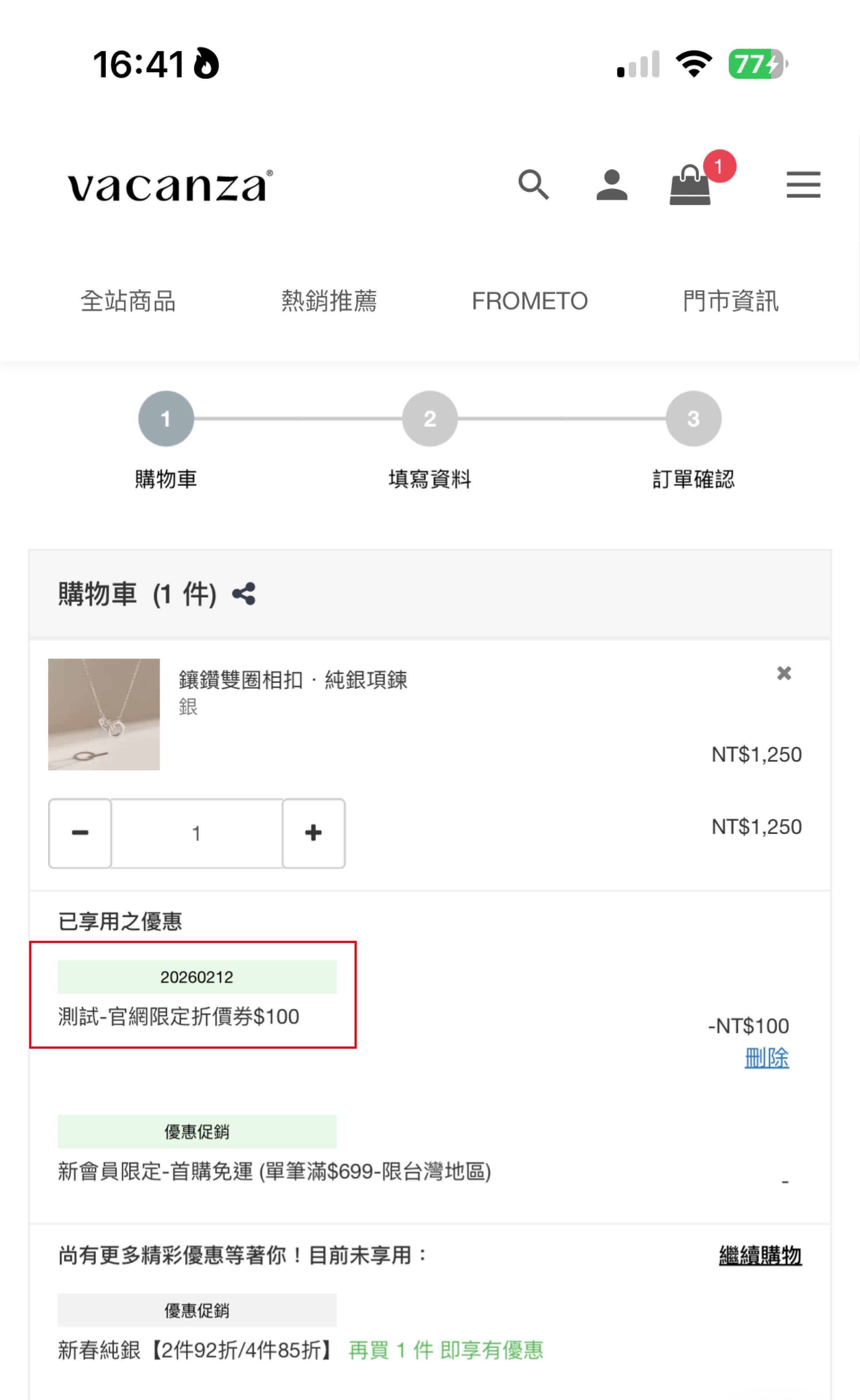Increase quantity with plus button
Viewport: 860px width, 1400px height.
point(313,833)
